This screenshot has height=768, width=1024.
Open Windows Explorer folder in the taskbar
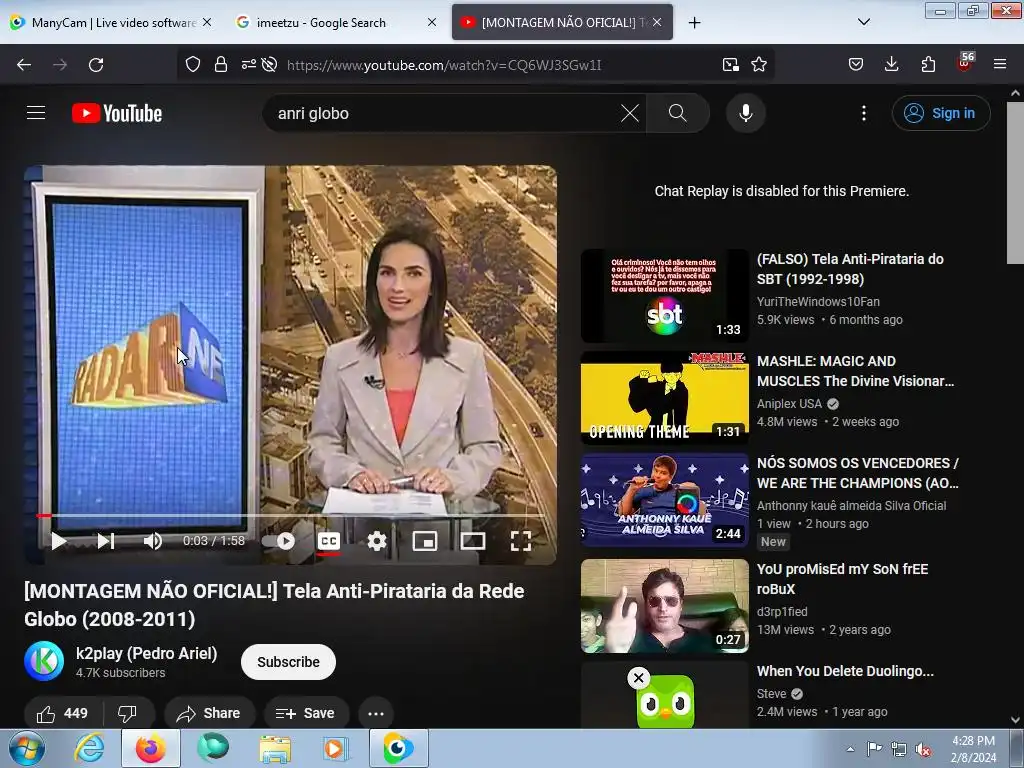pos(275,749)
